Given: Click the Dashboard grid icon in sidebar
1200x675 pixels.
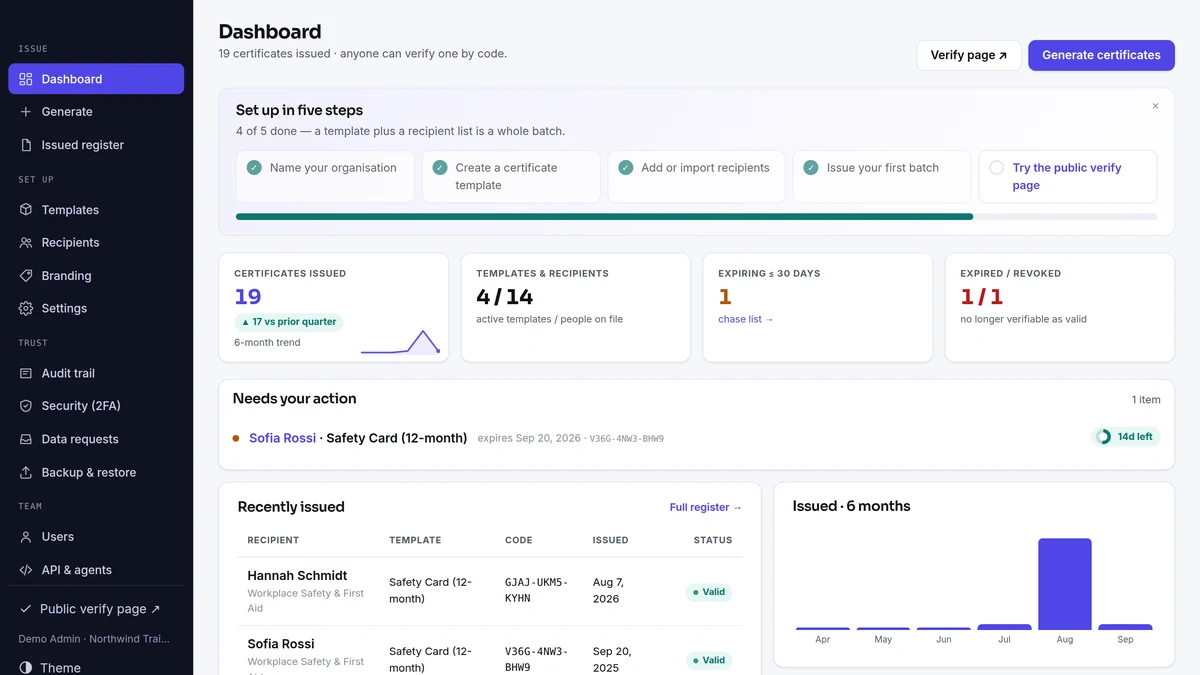Looking at the screenshot, I should click(x=26, y=79).
